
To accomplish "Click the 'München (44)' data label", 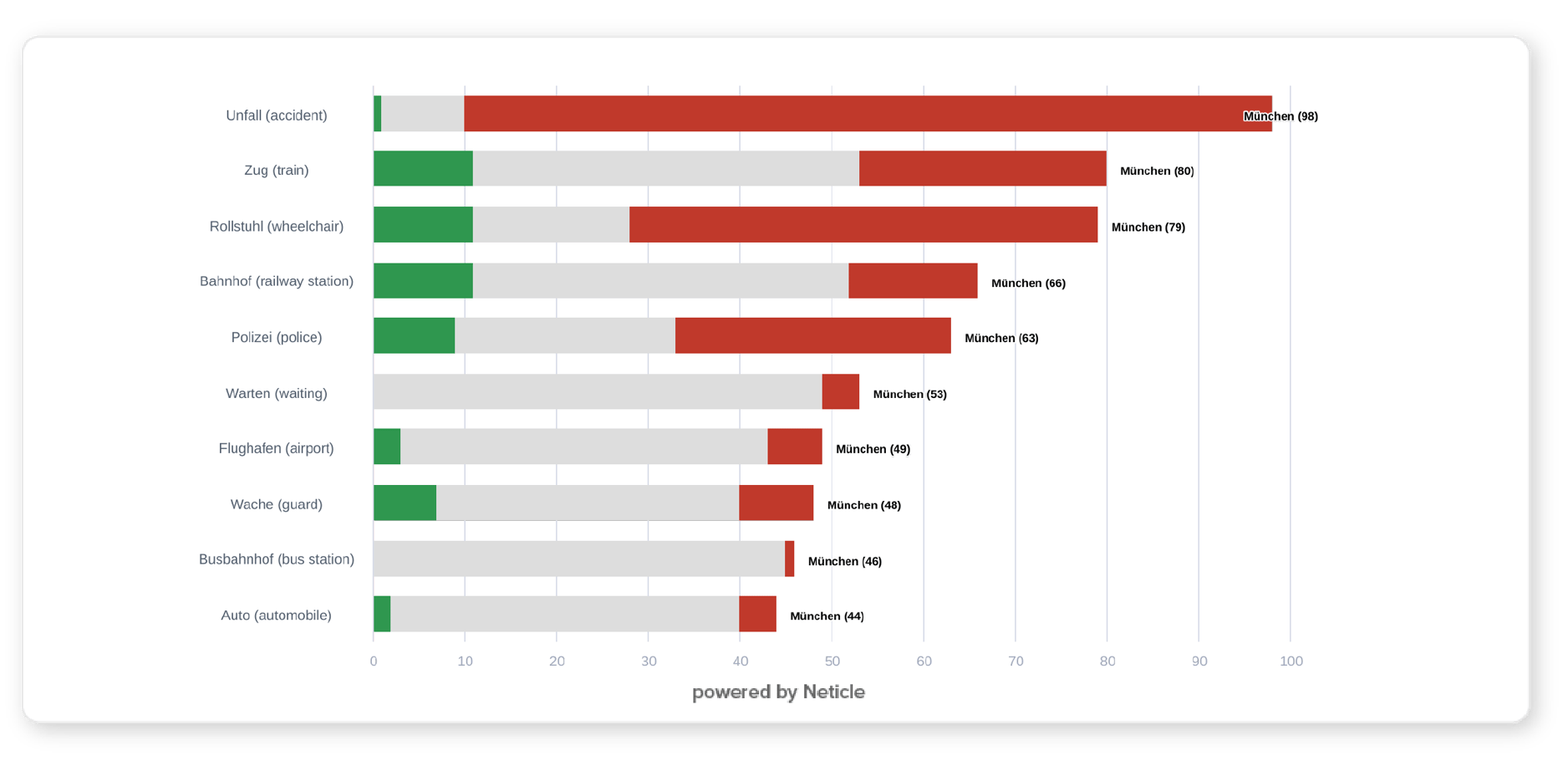I will [827, 616].
